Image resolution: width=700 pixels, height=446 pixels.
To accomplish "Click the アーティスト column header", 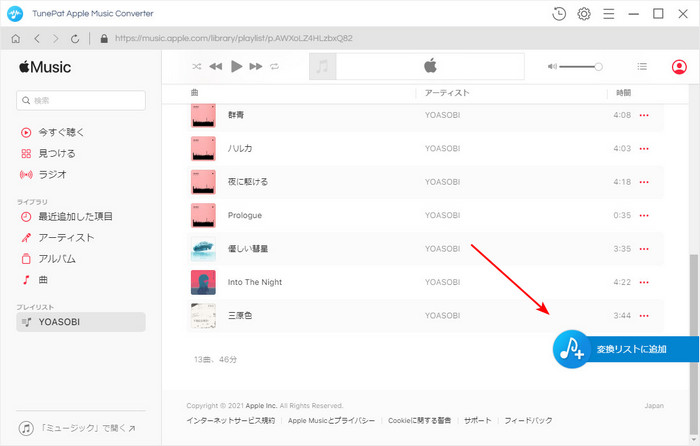I will point(447,93).
